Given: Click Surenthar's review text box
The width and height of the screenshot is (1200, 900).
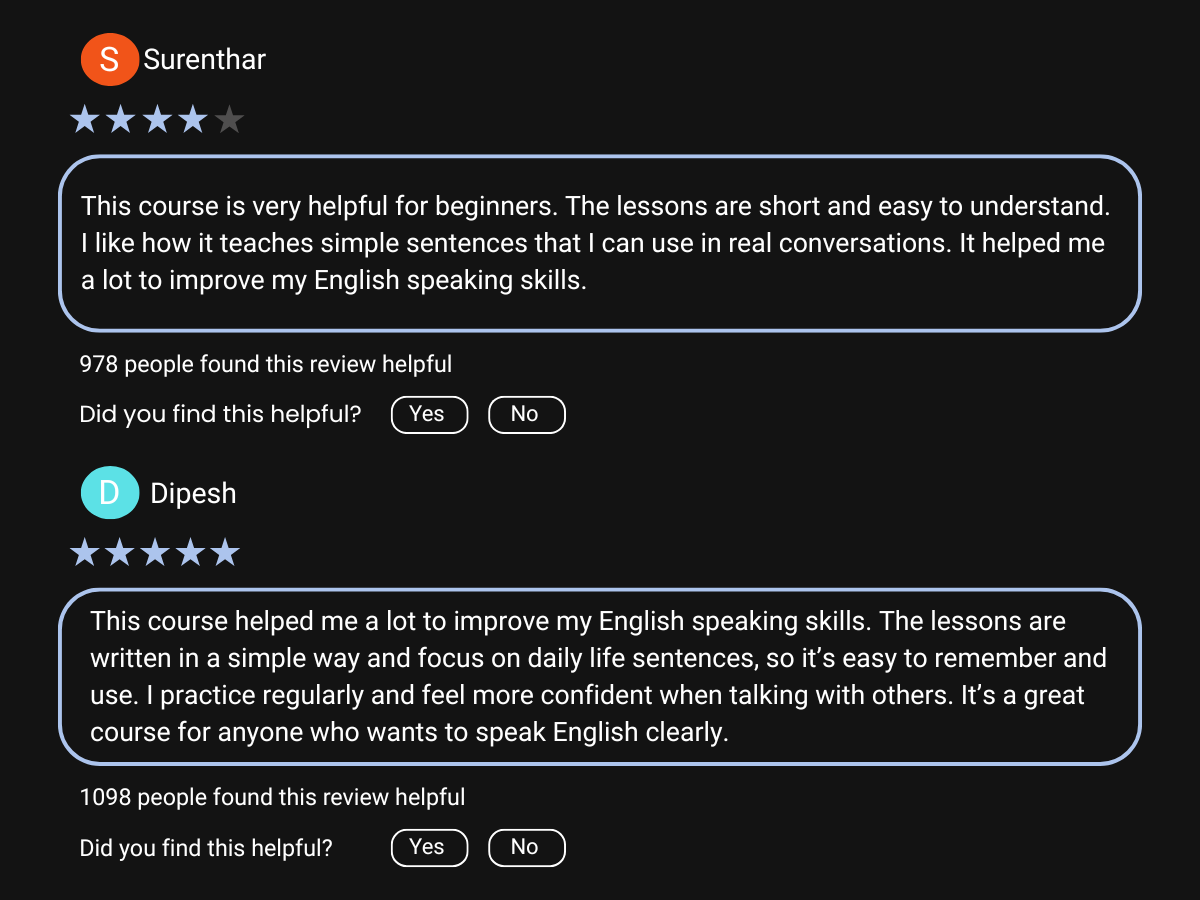Looking at the screenshot, I should [x=600, y=243].
